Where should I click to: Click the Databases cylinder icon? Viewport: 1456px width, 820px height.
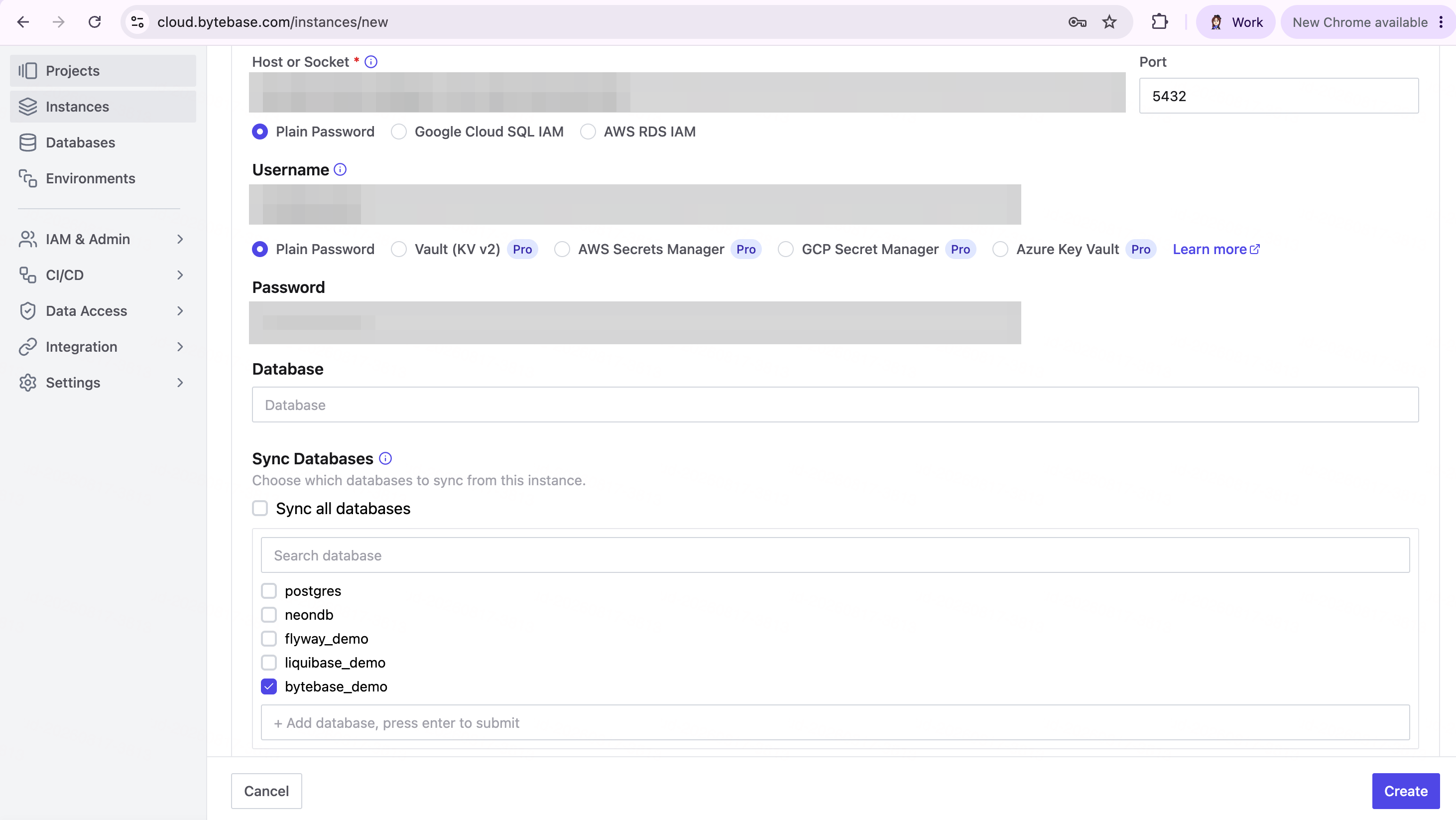pos(28,142)
